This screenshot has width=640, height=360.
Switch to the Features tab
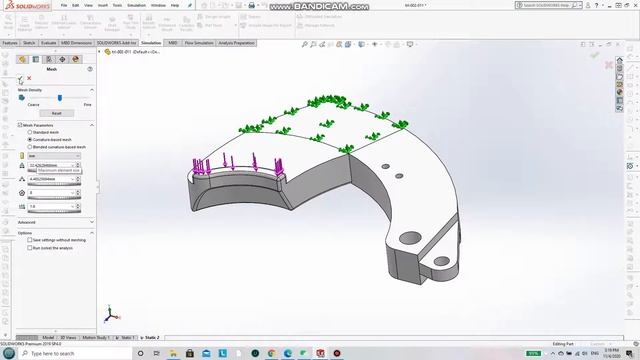(10, 43)
